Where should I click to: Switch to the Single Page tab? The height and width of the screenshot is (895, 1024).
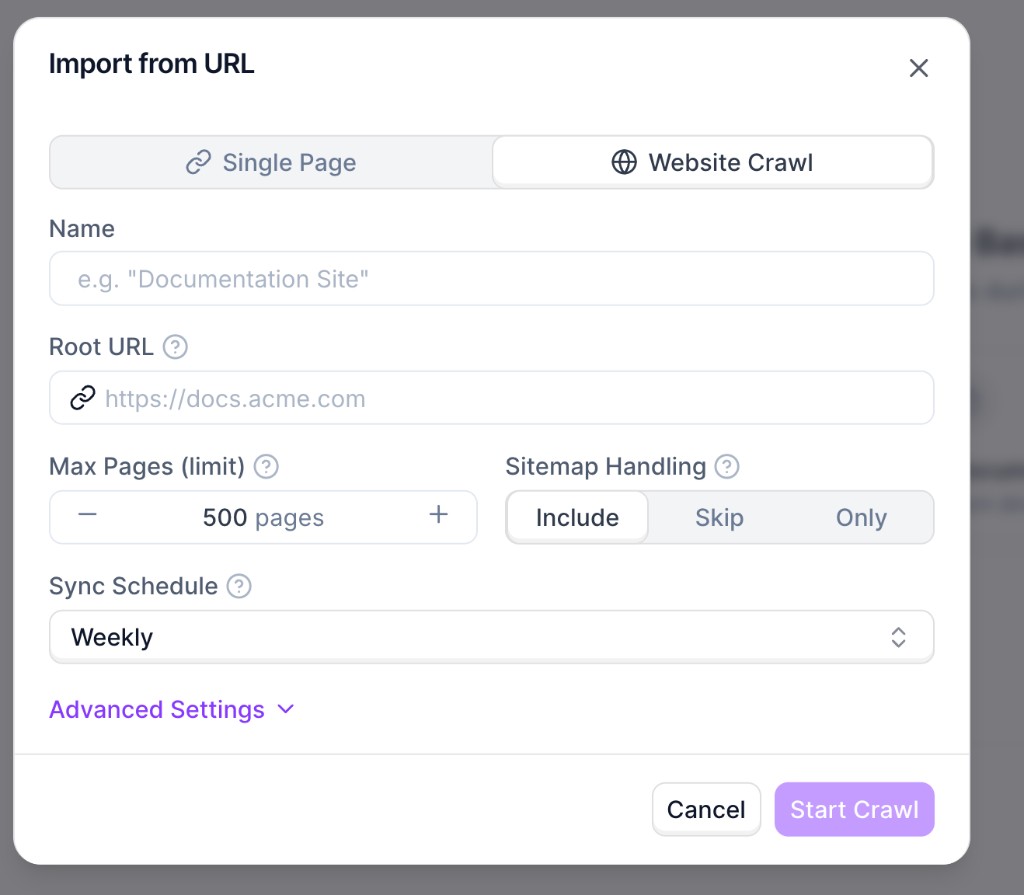270,162
